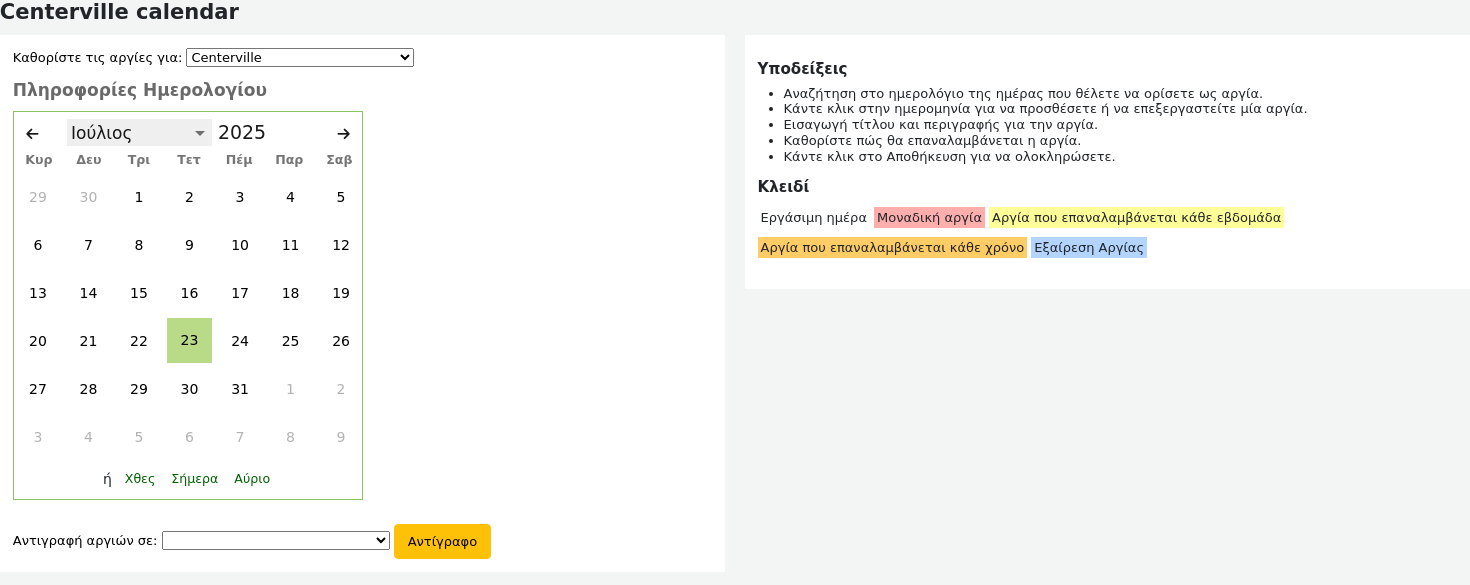This screenshot has width=1470, height=585.
Task: Open the Ιούλιος month dropdown
Action: [x=139, y=133]
